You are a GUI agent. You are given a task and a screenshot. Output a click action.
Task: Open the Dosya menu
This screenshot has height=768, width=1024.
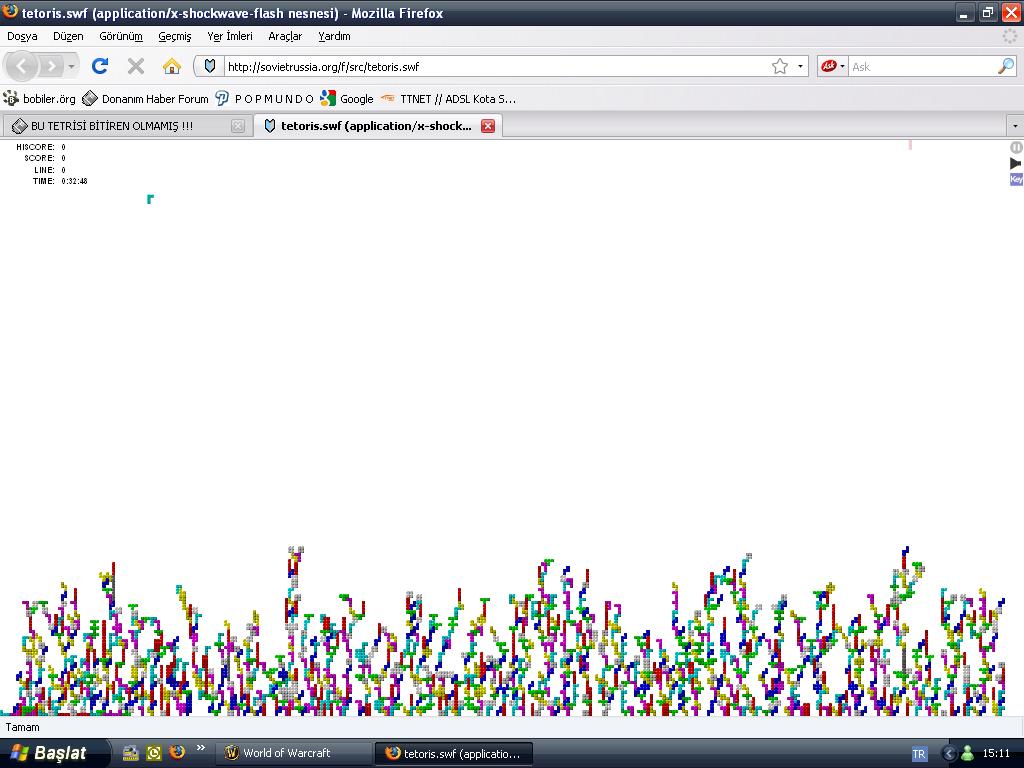(22, 36)
